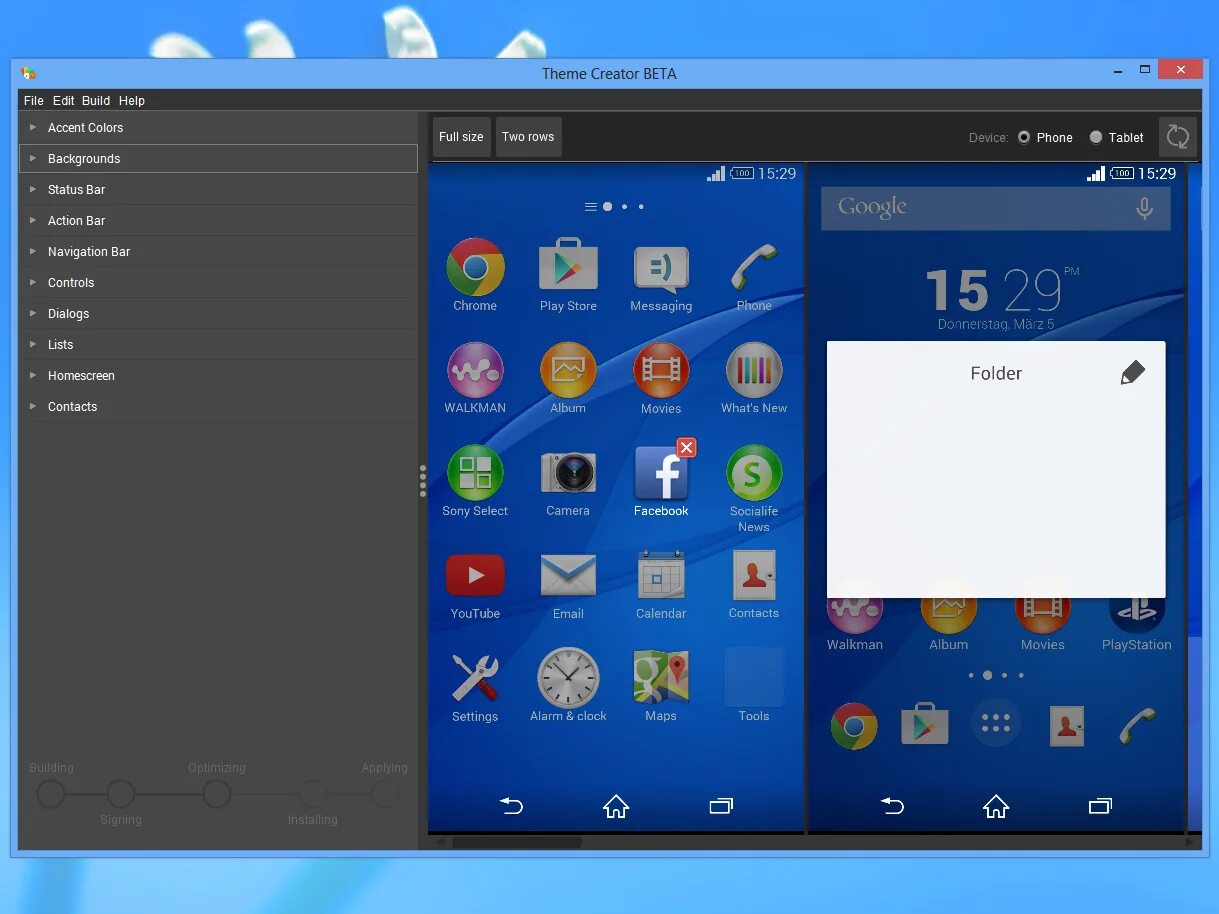Select the PlayStation icon in the folder preview
1219x914 pixels.
pyautogui.click(x=1137, y=610)
